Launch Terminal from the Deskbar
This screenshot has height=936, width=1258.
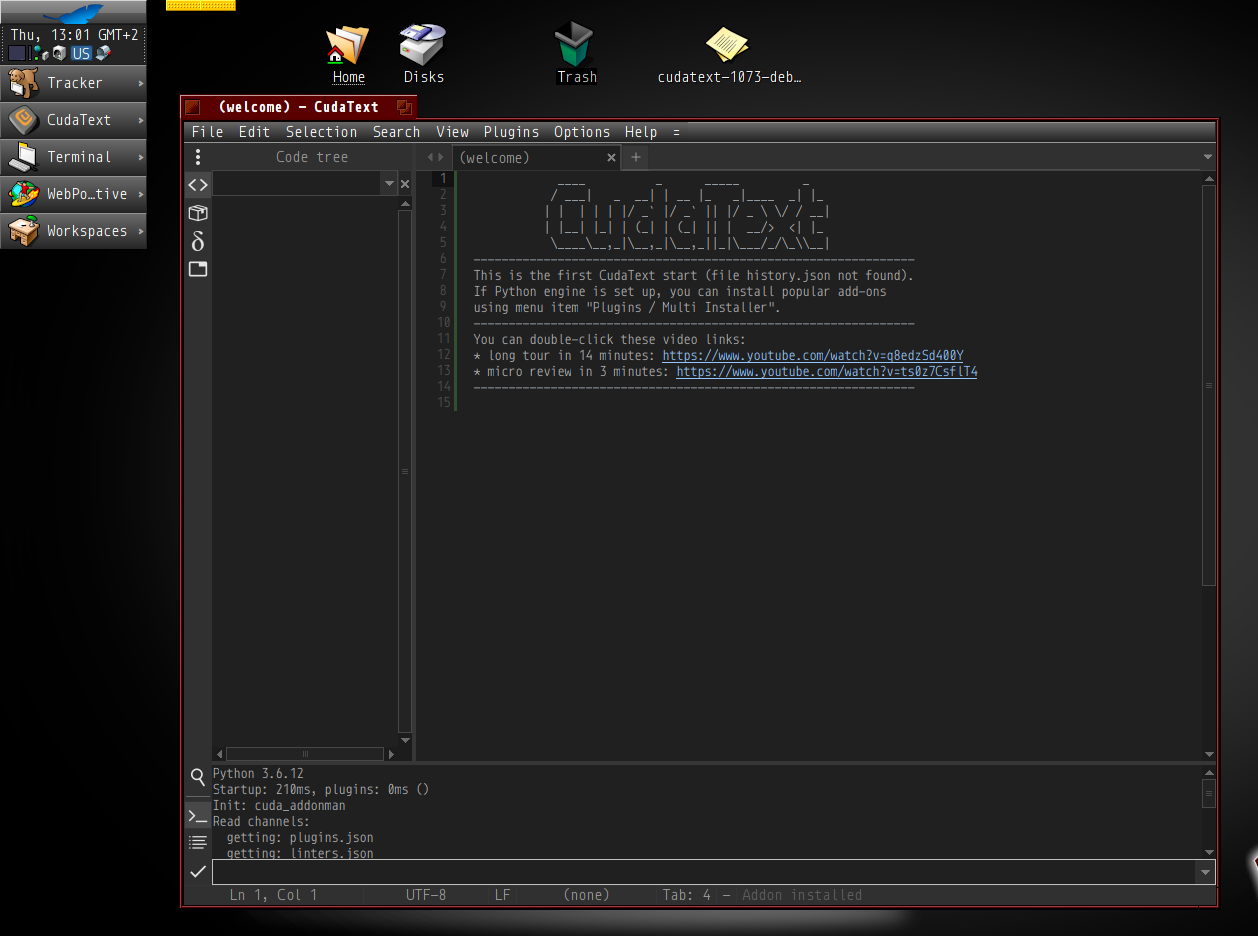tap(75, 157)
